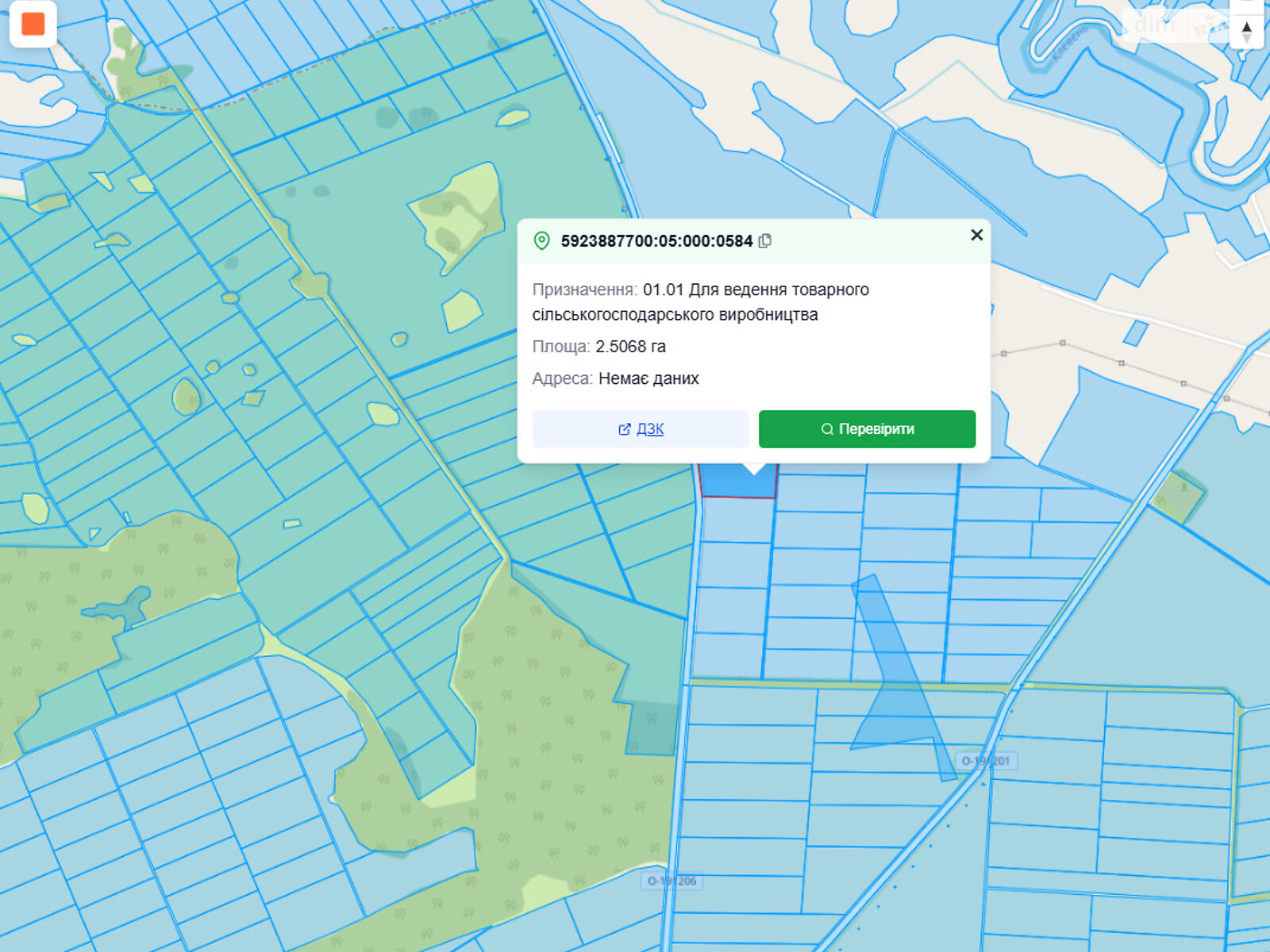Viewport: 1270px width, 952px height.
Task: Open the ДЗК link
Action: (x=649, y=429)
